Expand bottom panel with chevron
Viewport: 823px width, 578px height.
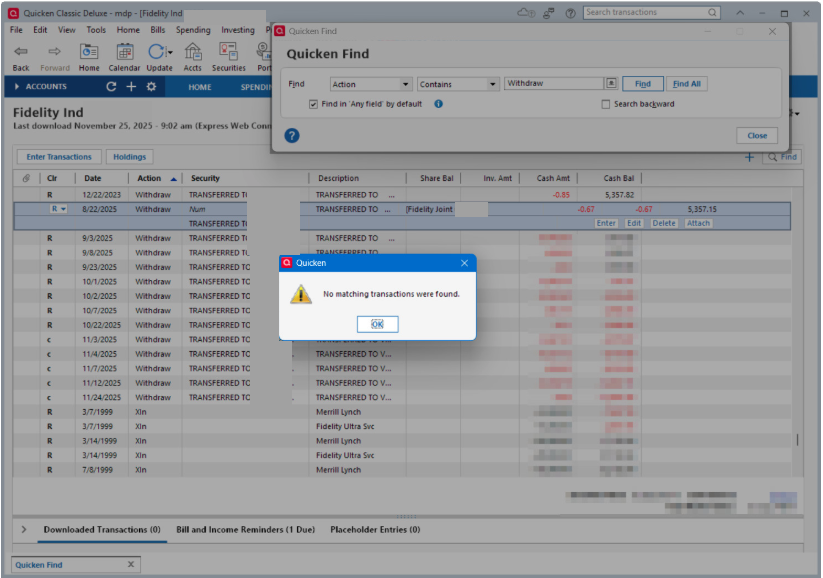[24, 529]
